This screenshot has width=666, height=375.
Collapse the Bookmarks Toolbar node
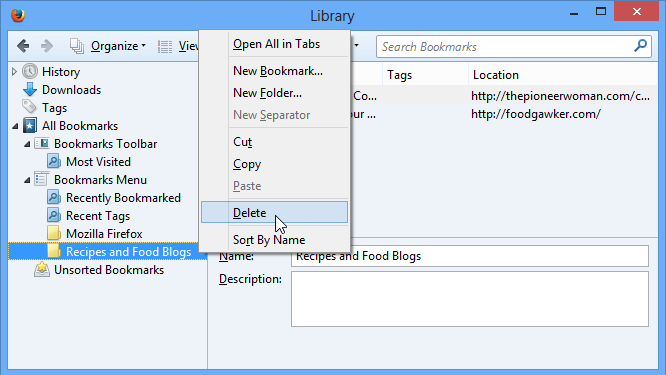click(27, 144)
